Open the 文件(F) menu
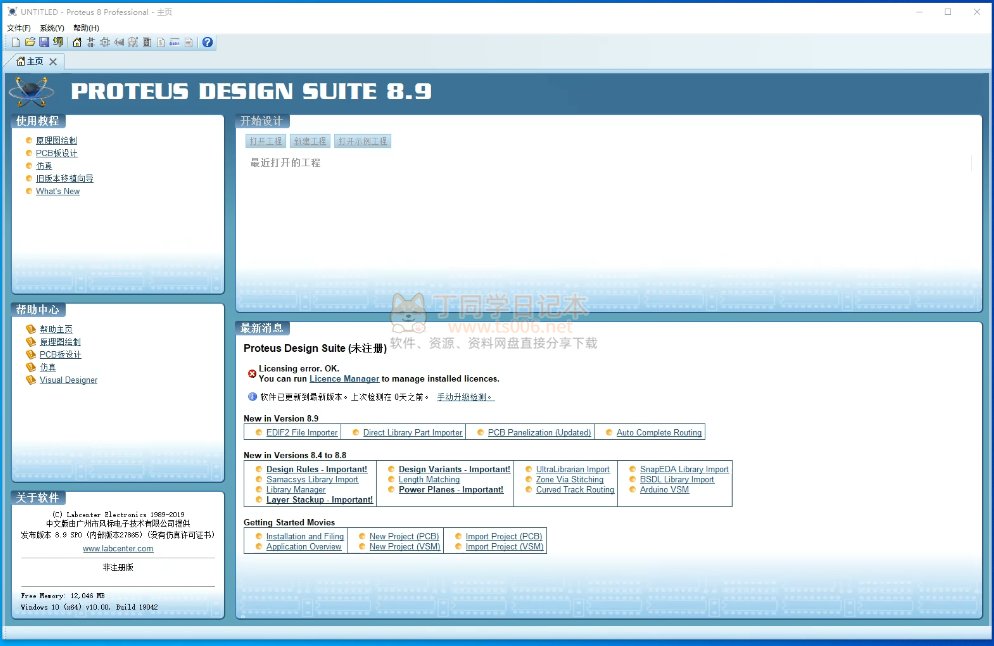Viewport: 994px width, 646px height. (19, 28)
